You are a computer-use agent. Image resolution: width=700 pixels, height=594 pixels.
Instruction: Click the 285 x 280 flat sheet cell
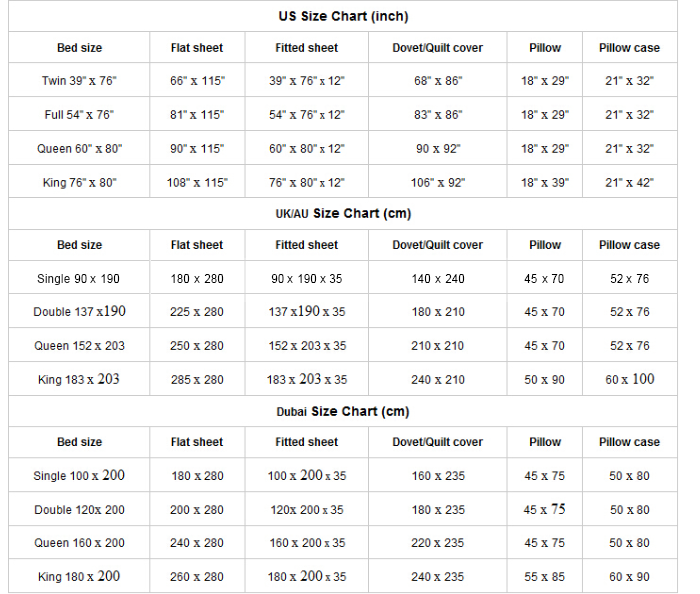197,380
